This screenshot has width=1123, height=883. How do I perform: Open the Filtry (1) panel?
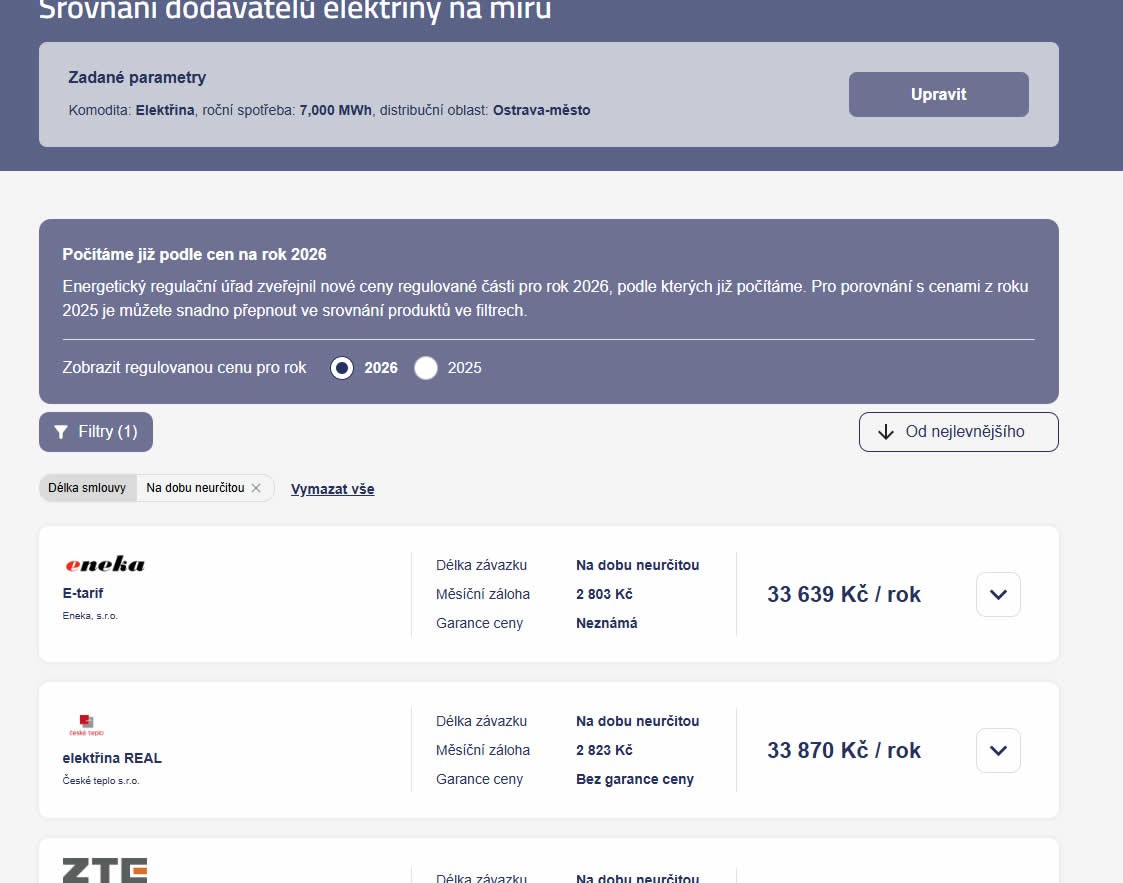(96, 432)
